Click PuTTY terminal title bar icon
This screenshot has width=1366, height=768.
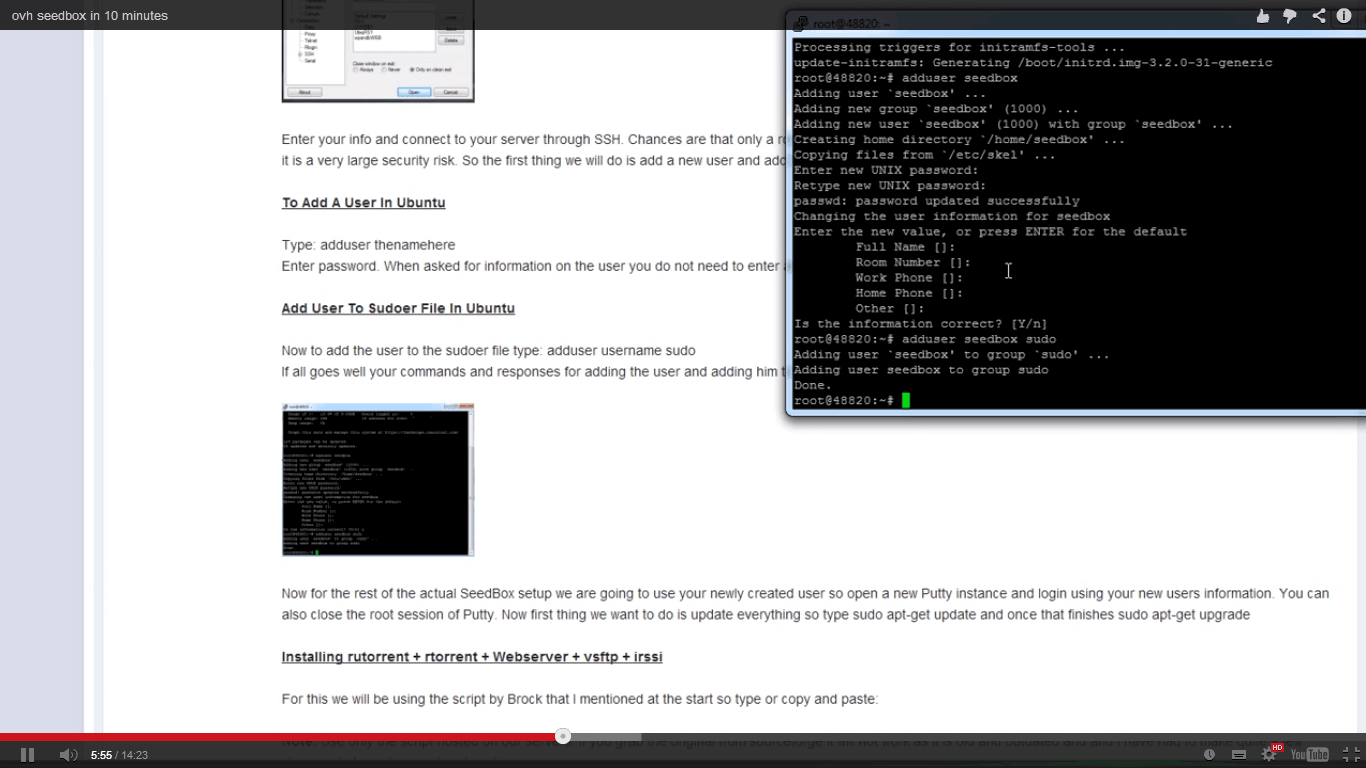coord(800,24)
